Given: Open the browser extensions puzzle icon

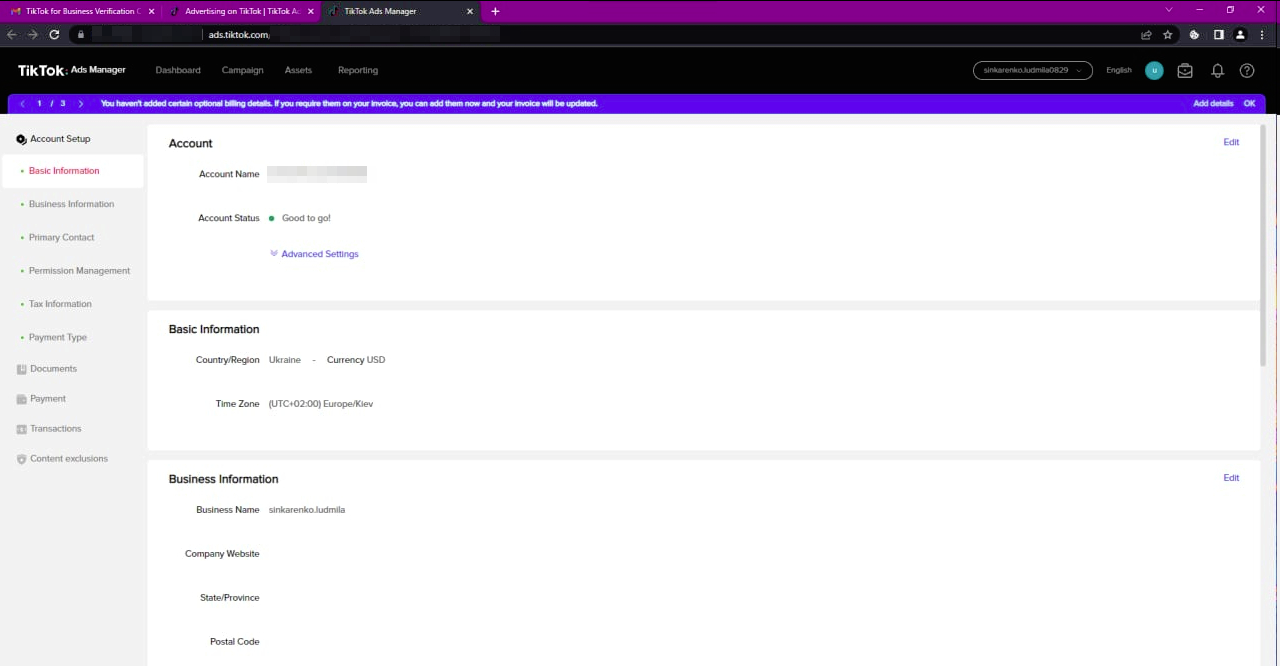Looking at the screenshot, I should 1194,34.
